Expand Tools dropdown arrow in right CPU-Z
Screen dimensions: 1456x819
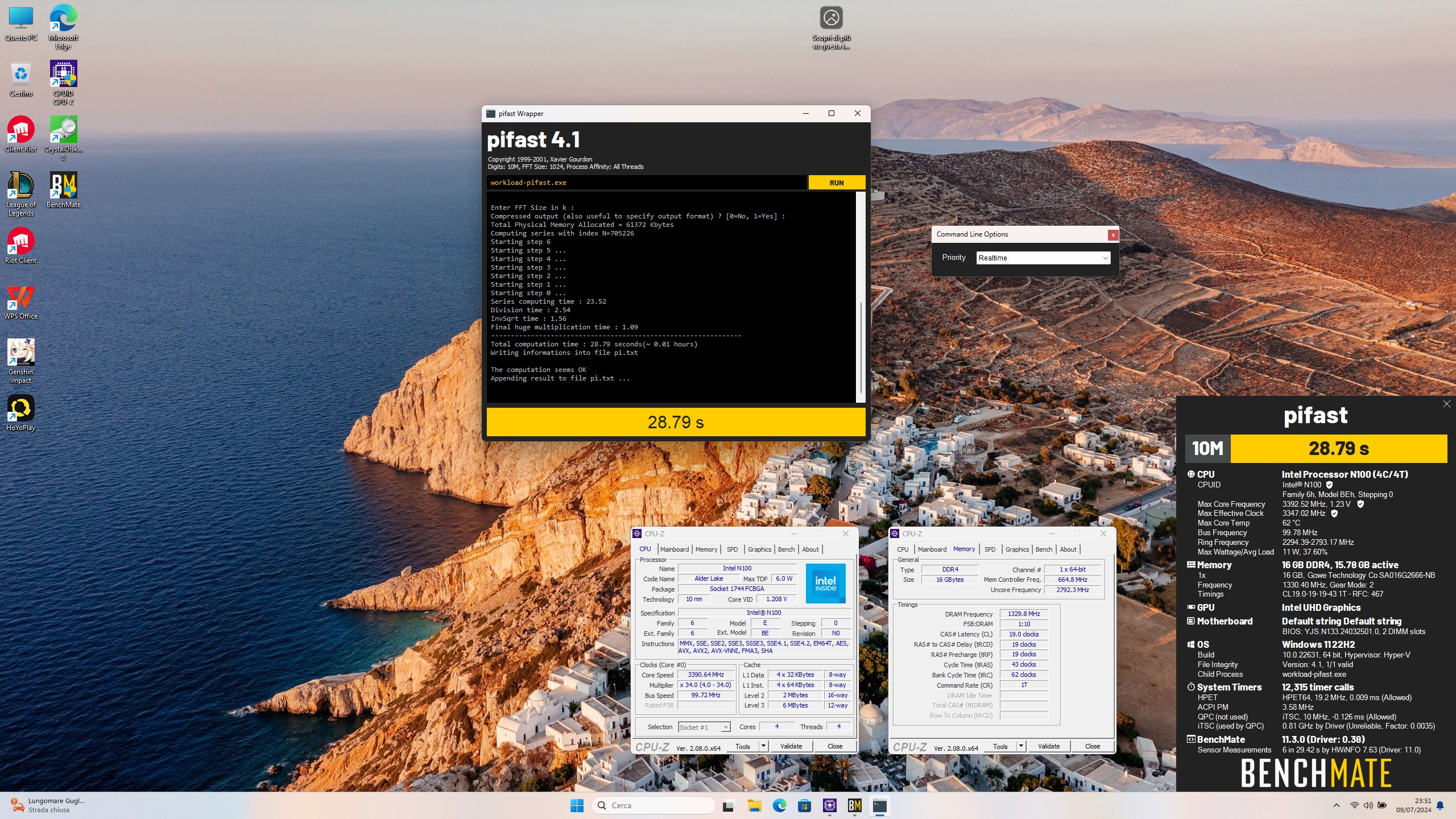[x=1021, y=746]
